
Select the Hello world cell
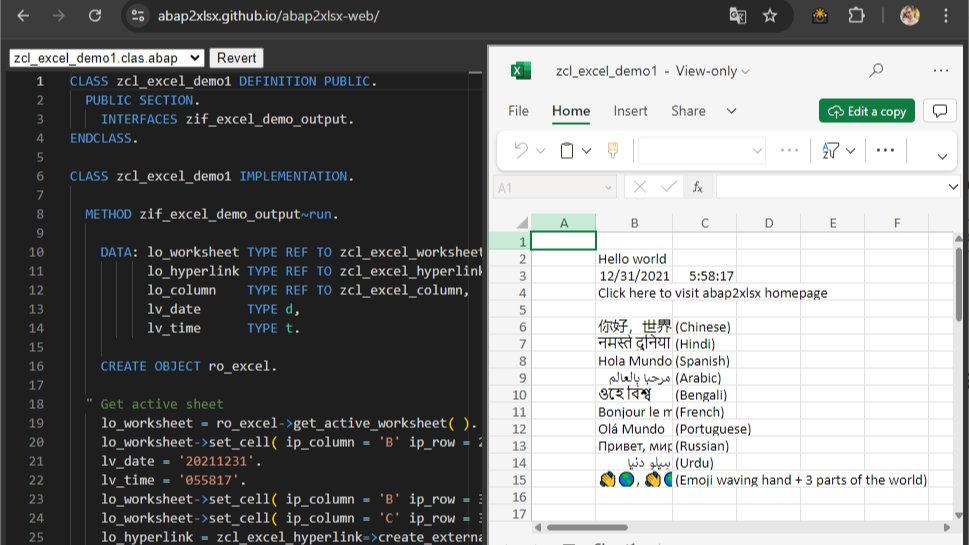(x=634, y=259)
